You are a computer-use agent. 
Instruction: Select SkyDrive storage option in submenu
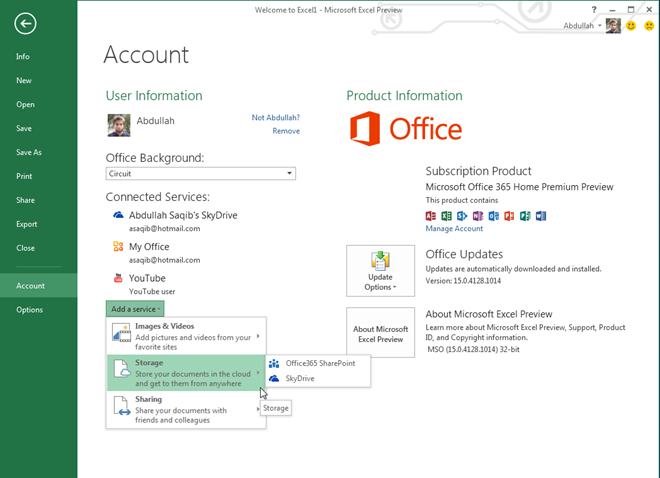point(318,378)
